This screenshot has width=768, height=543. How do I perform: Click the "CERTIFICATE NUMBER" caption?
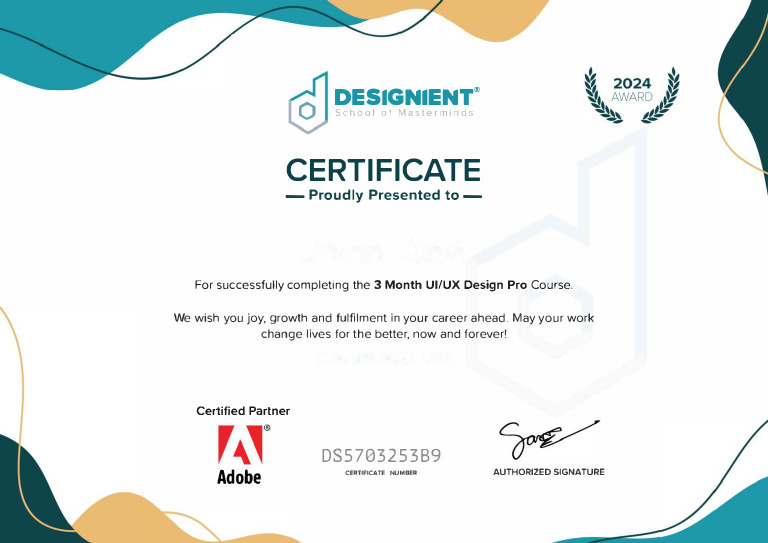[381, 472]
